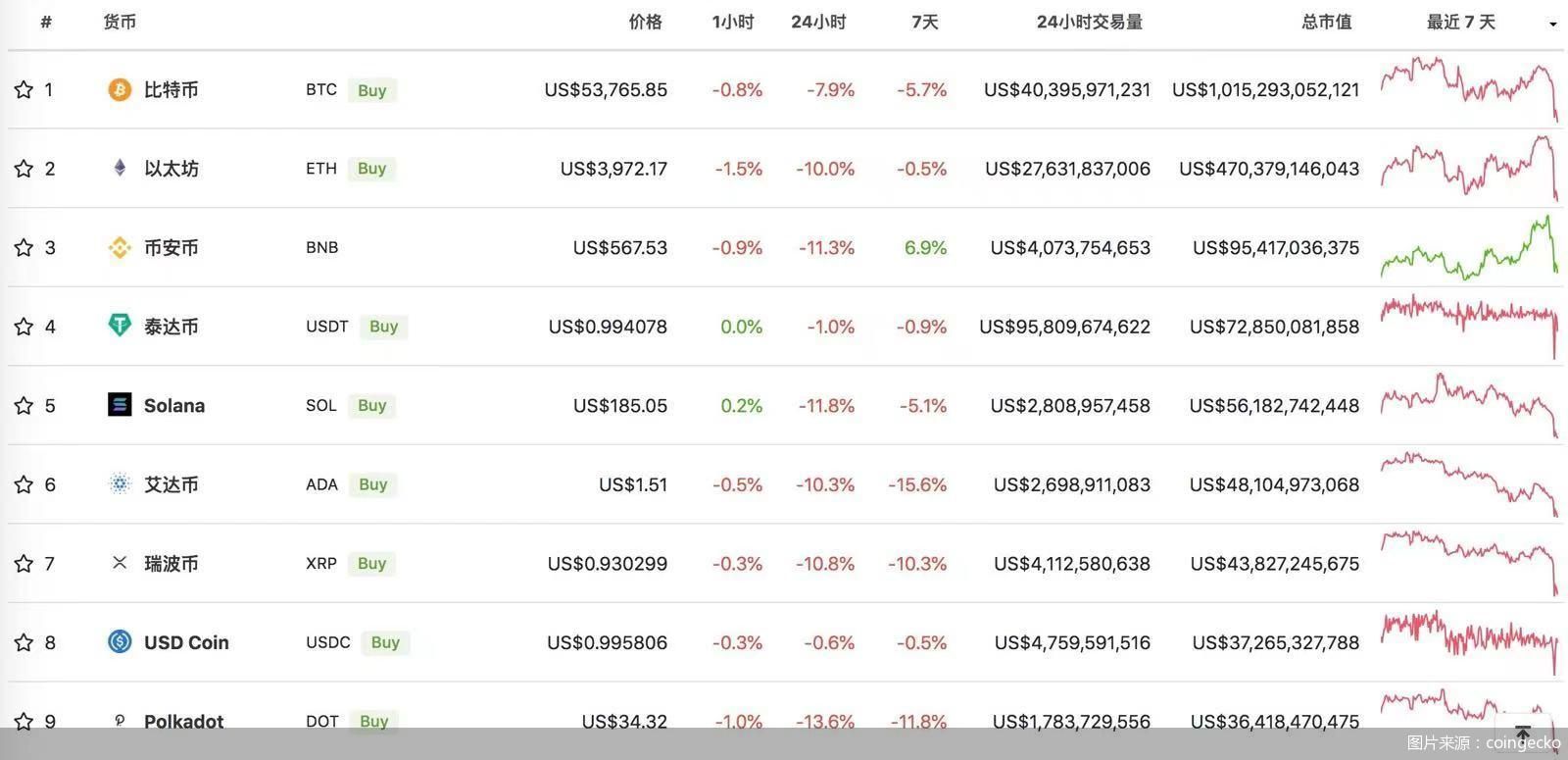Click the Bitcoin coin logo icon
The width and height of the screenshot is (1568, 760).
120,90
